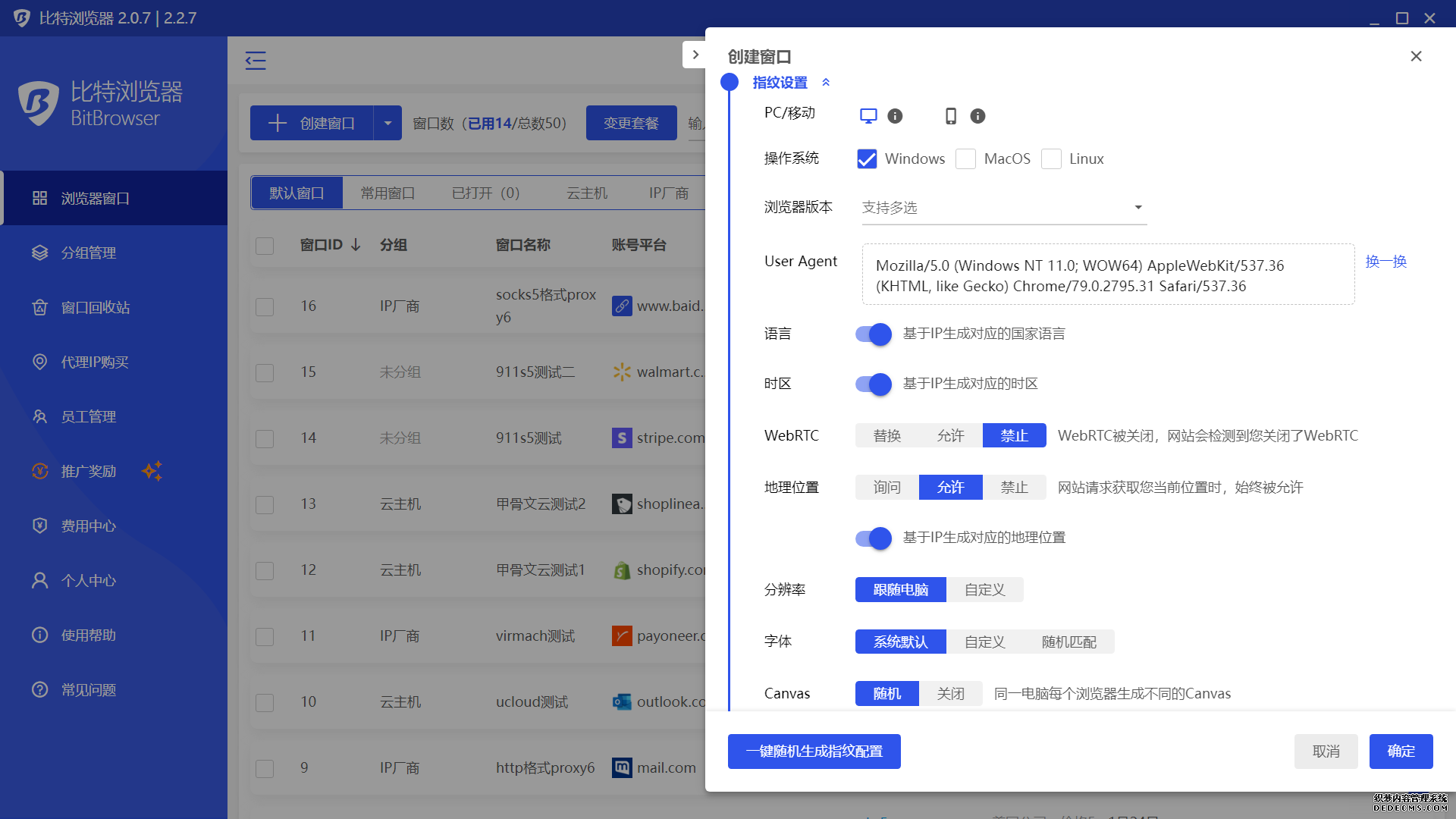Open the 浏览器版本 multi-select dropdown
Image resolution: width=1456 pixels, height=819 pixels.
tap(1003, 207)
